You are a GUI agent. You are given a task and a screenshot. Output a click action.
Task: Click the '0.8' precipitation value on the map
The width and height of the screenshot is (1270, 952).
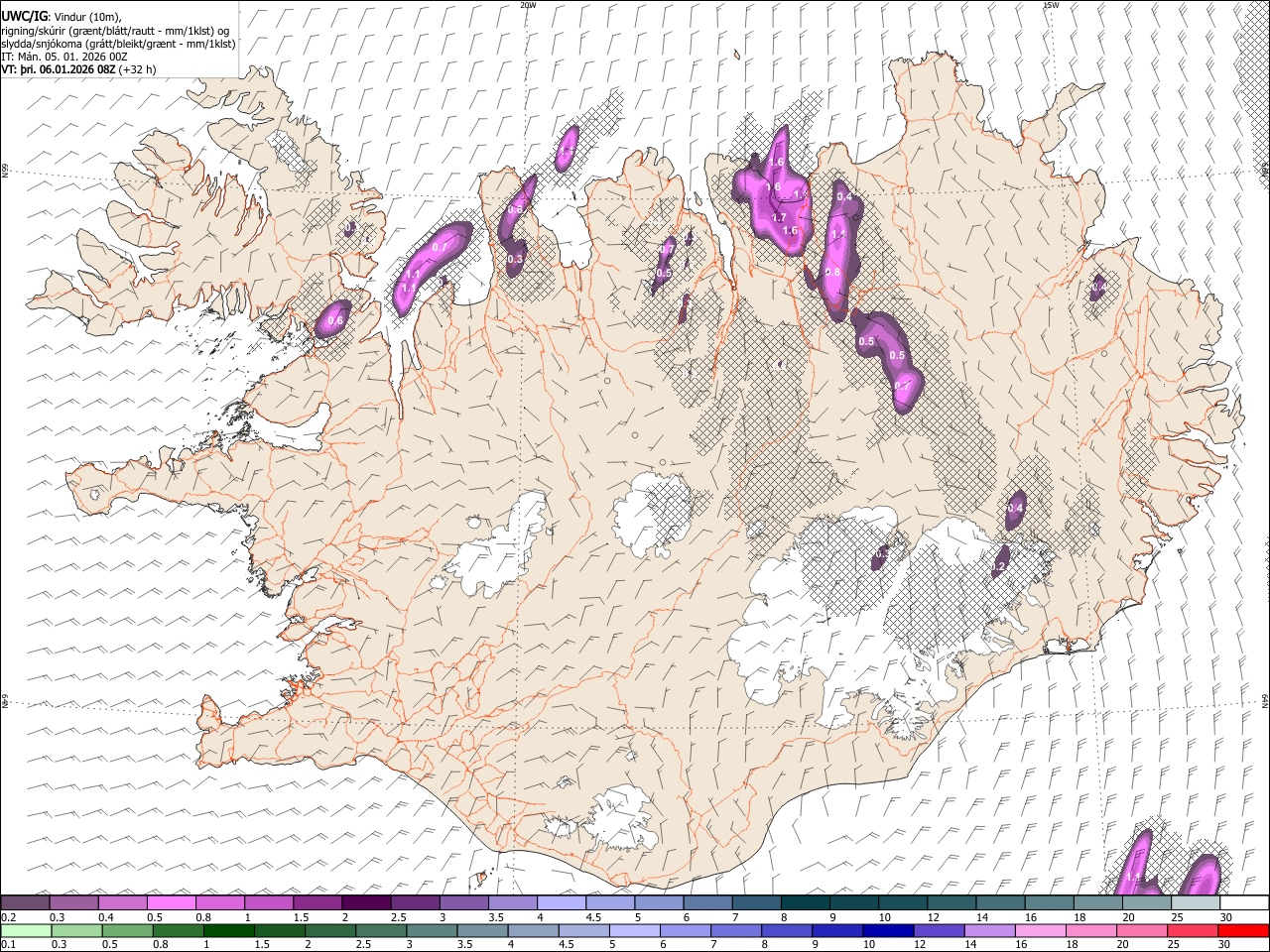pos(832,273)
